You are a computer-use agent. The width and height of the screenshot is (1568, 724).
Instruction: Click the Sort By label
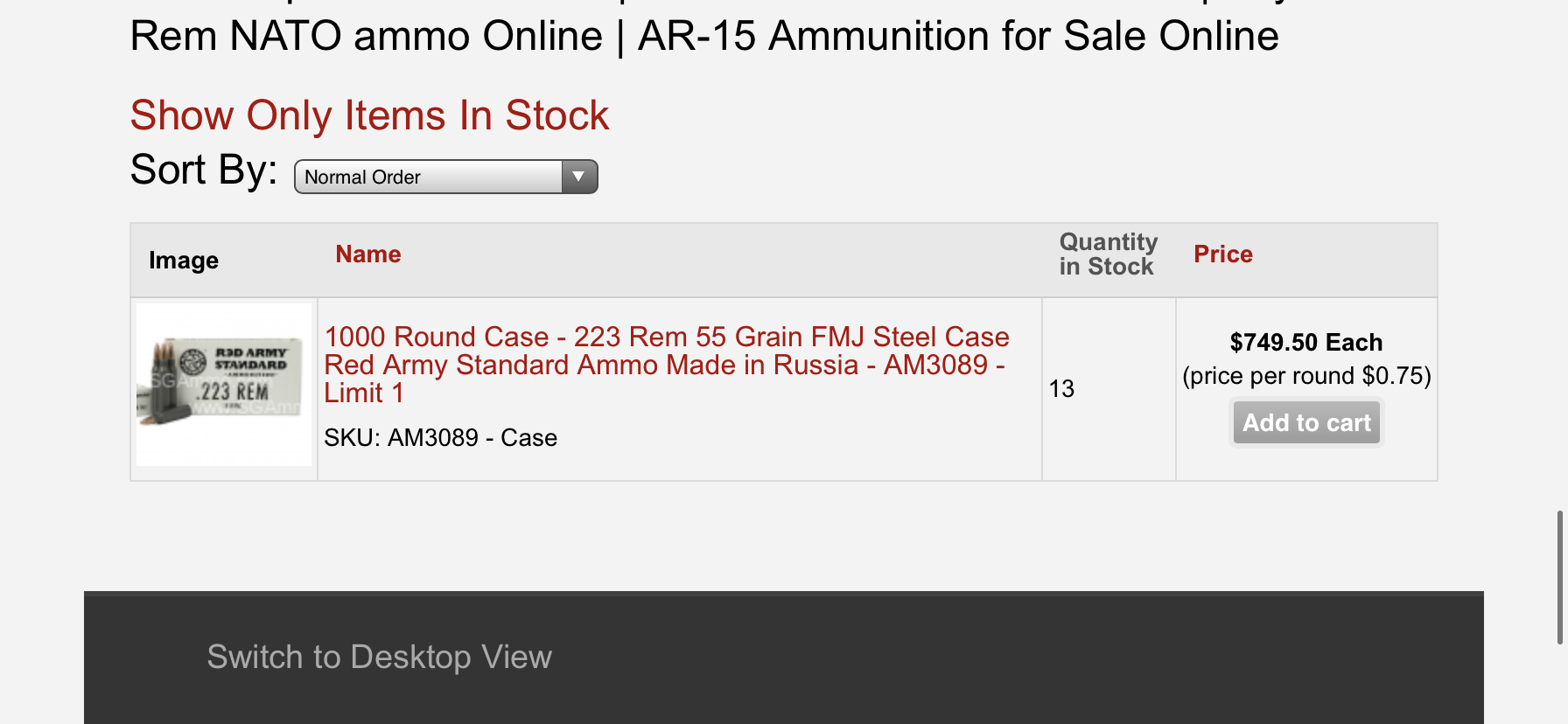[203, 170]
